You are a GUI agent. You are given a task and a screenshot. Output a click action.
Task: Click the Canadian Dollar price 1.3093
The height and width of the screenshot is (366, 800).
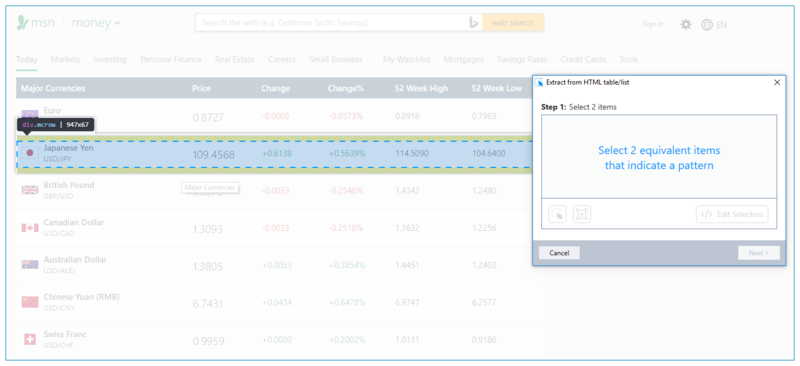tap(208, 229)
